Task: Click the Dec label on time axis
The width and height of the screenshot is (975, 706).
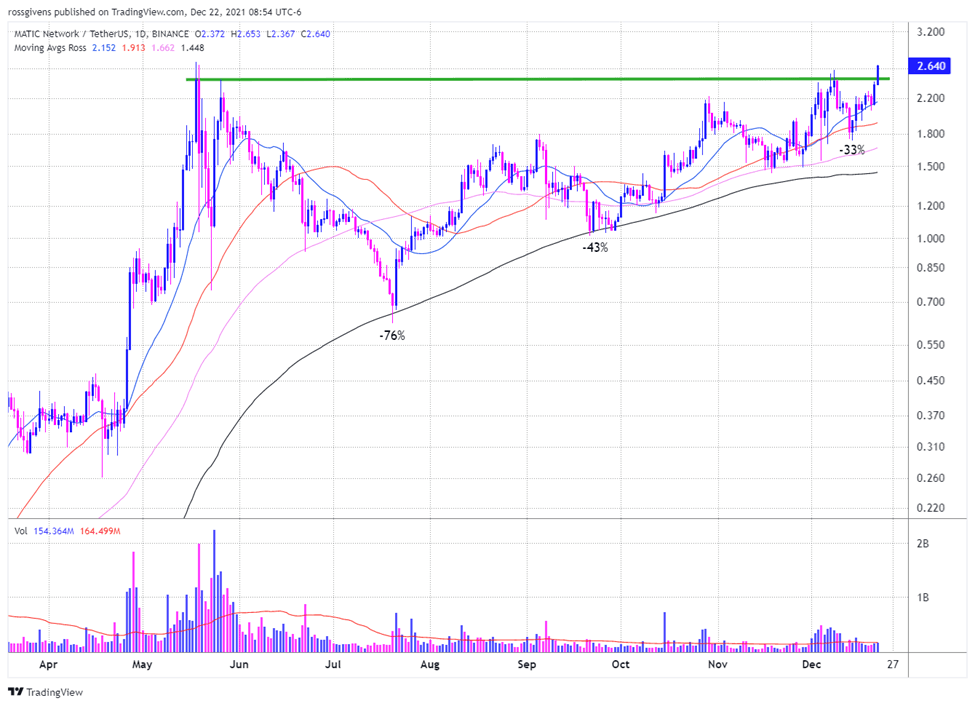Action: point(811,664)
